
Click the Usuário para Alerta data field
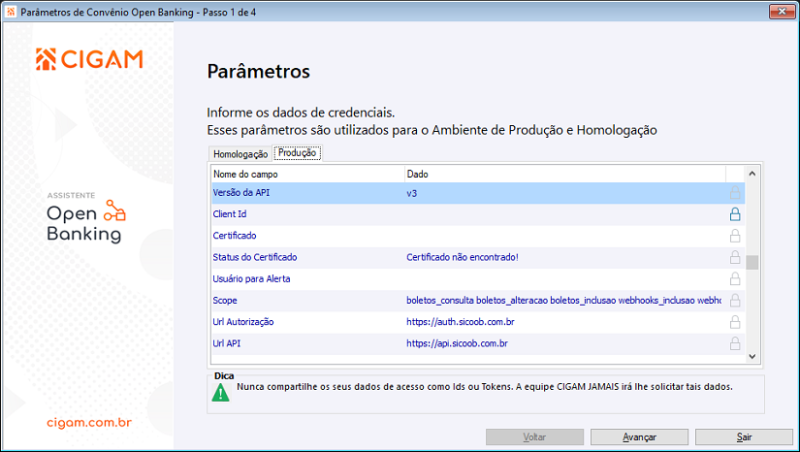click(565, 279)
